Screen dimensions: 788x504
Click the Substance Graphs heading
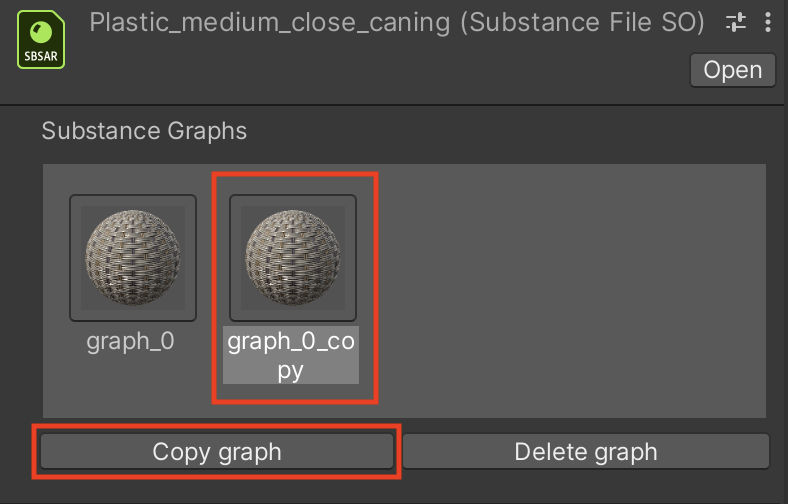point(144,131)
